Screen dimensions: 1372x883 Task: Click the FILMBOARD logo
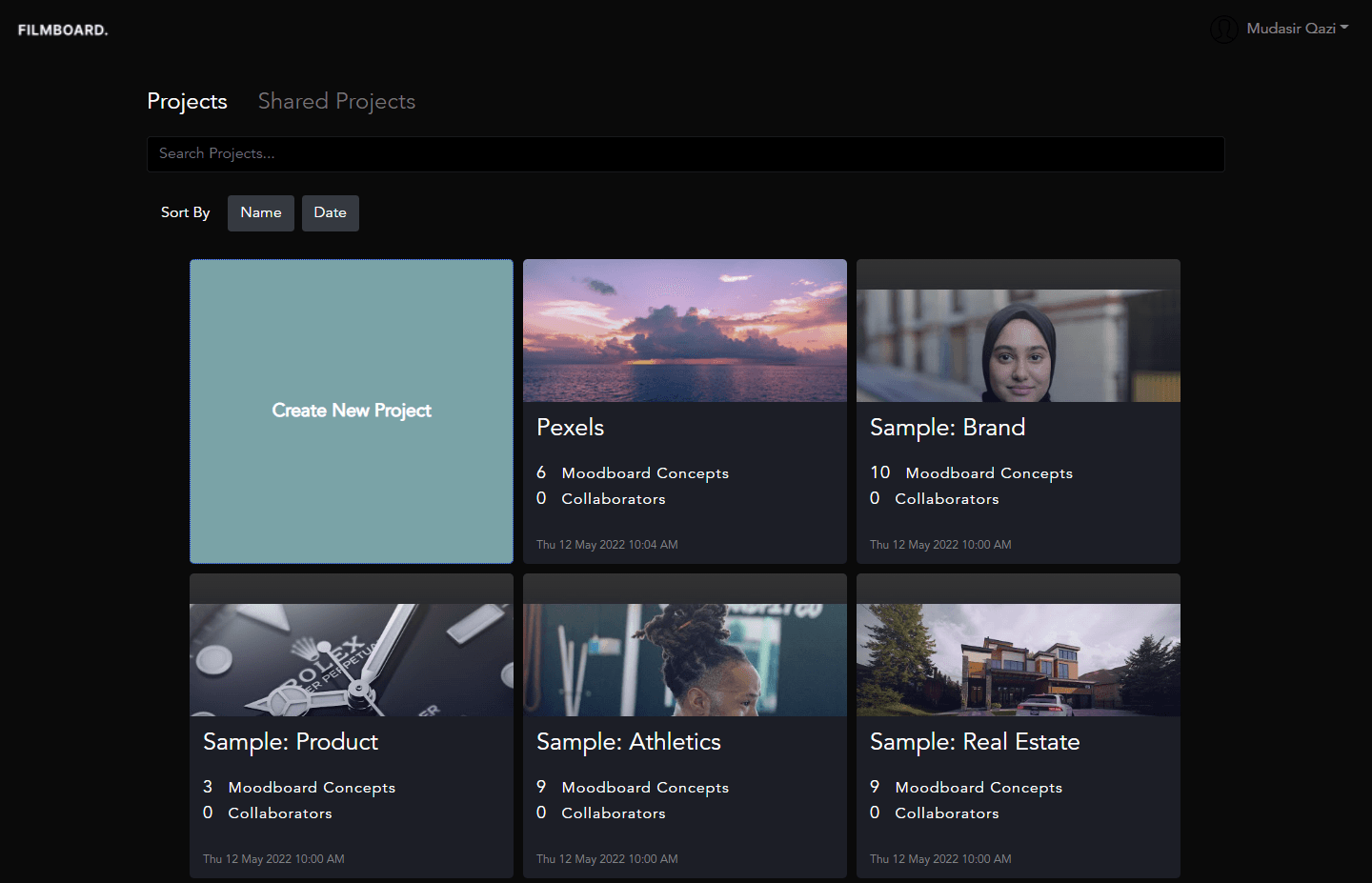coord(61,29)
